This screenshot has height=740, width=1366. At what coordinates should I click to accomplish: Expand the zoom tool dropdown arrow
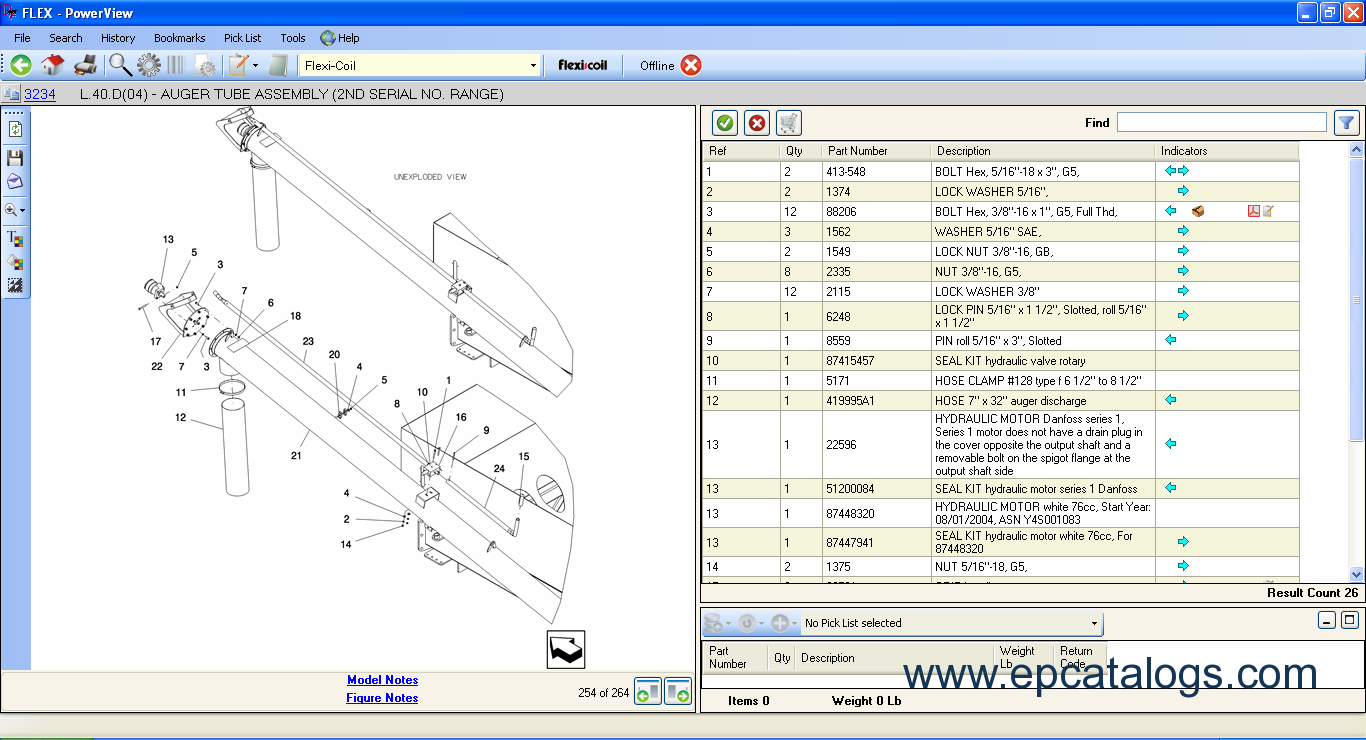click(x=23, y=211)
